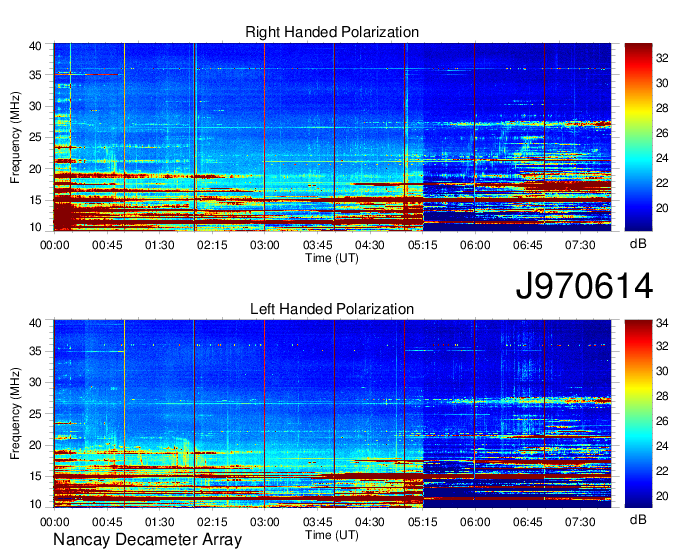
Task: Click the 20 MHz tick on Left Handed plot
Action: coord(35,445)
